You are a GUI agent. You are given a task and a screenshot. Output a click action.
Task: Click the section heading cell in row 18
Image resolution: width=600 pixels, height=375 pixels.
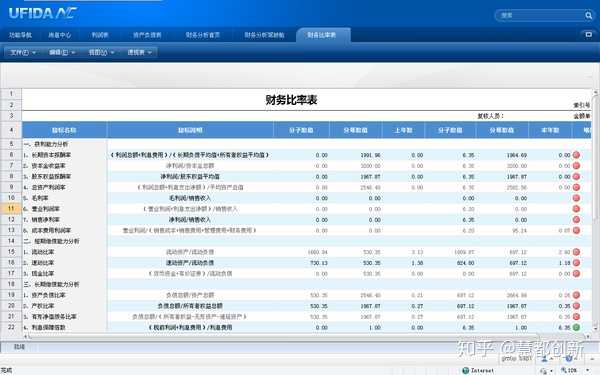coord(64,284)
